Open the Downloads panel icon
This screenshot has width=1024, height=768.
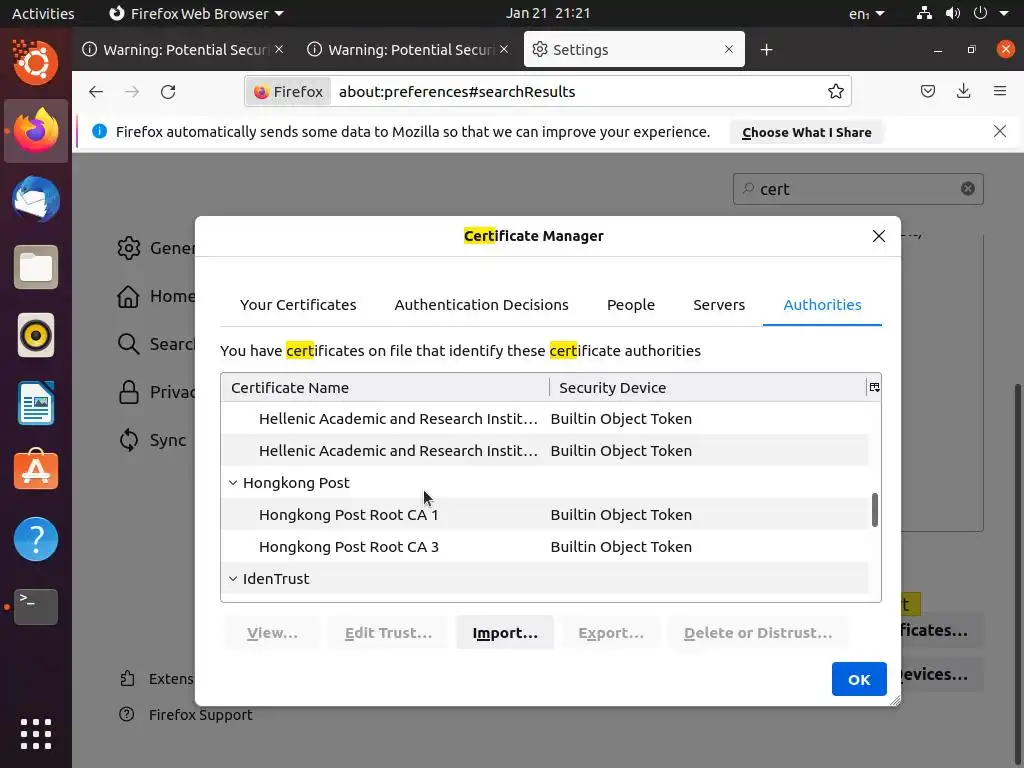point(963,91)
